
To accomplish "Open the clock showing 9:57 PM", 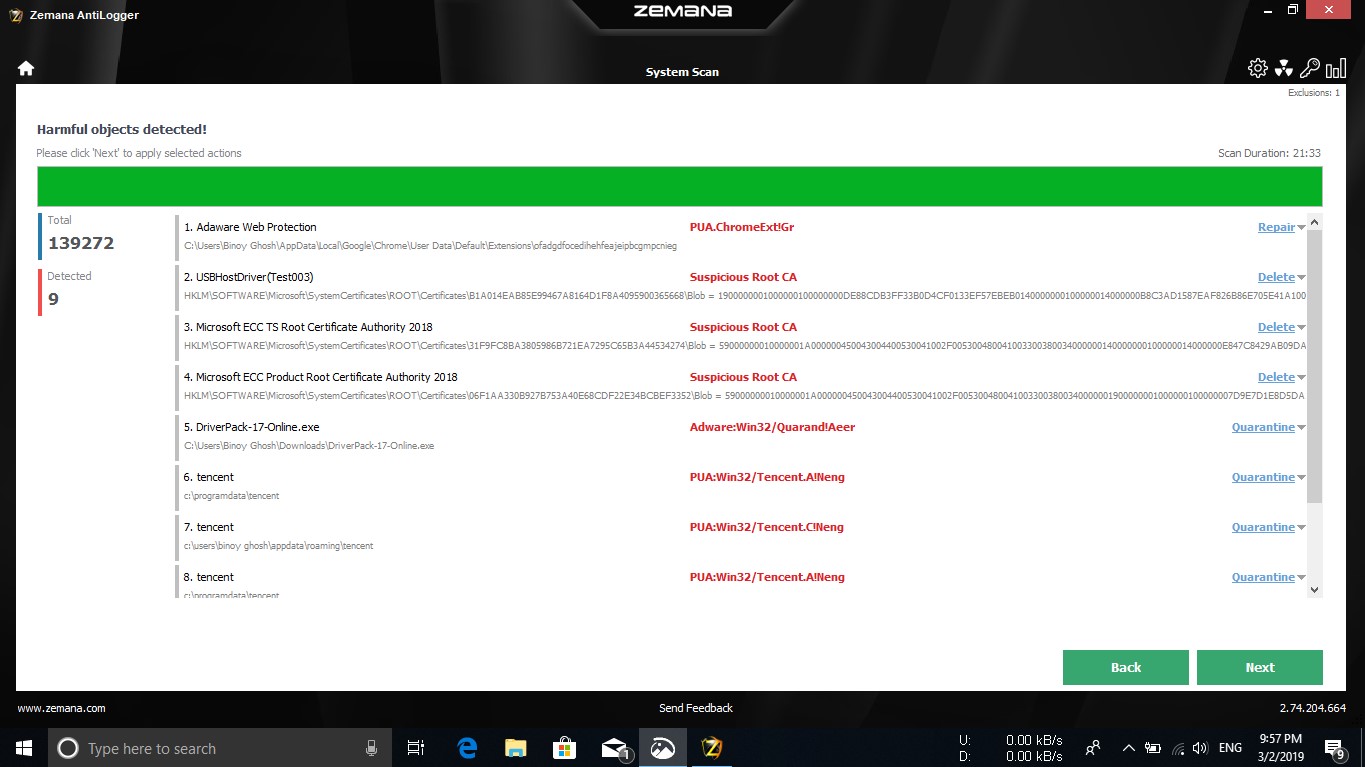I will coord(1280,748).
